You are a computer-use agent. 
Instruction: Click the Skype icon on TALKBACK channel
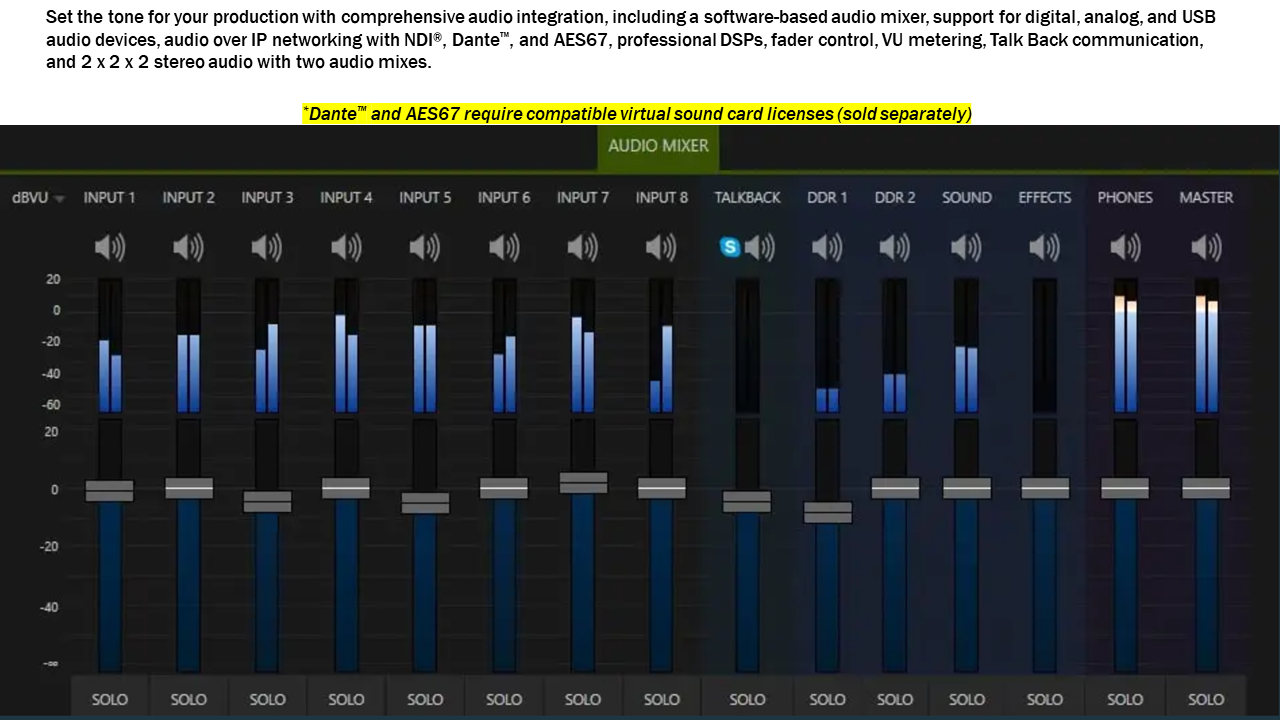pyautogui.click(x=731, y=247)
